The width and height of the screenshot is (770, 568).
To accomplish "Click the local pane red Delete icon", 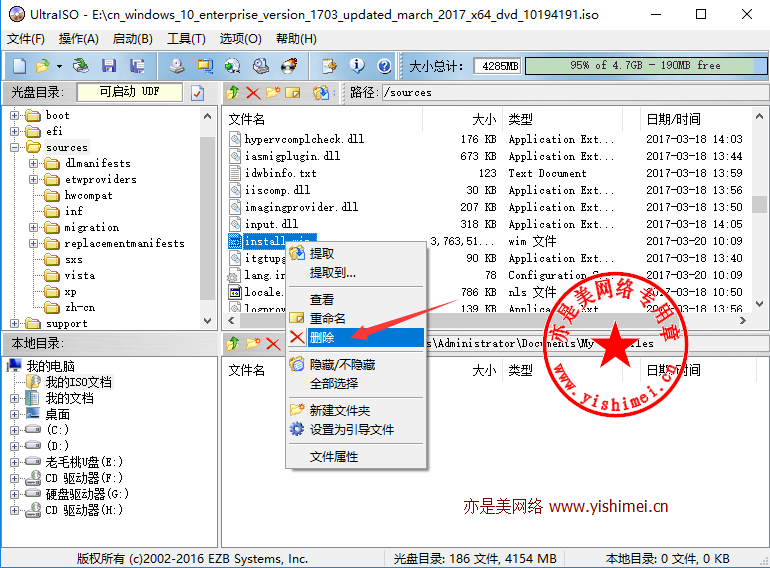I will pyautogui.click(x=273, y=344).
